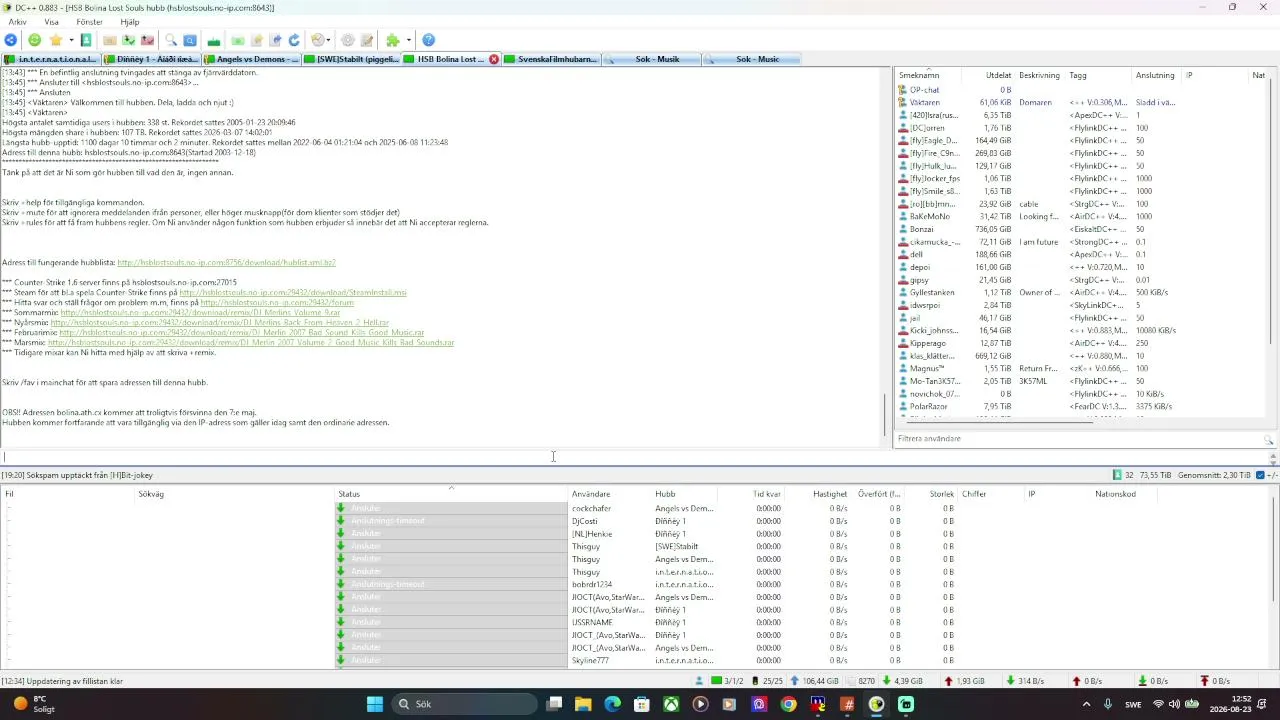Sort transfers by Status column header
Image resolution: width=1280 pixels, height=720 pixels.
[x=452, y=494]
